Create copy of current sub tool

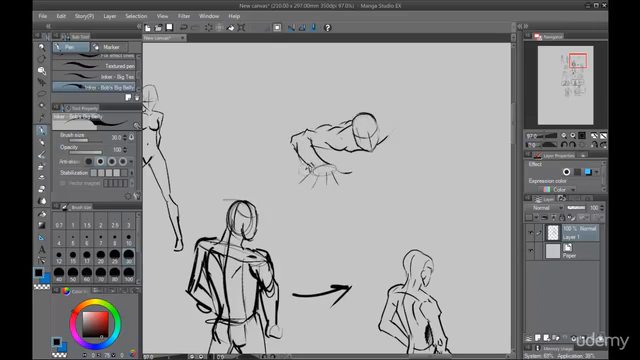tap(128, 98)
